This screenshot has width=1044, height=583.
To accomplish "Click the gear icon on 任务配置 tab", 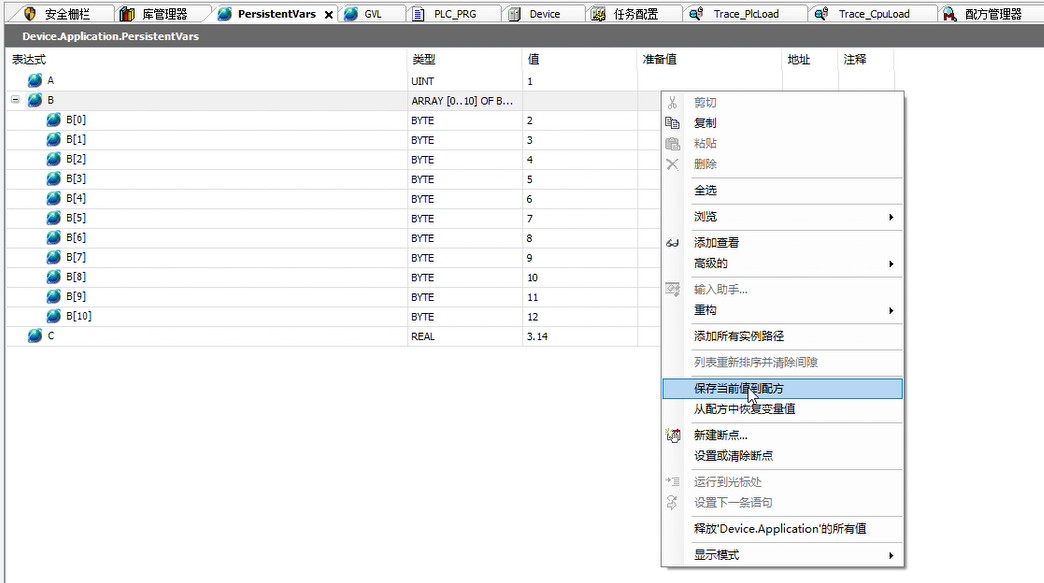I will 598,13.
